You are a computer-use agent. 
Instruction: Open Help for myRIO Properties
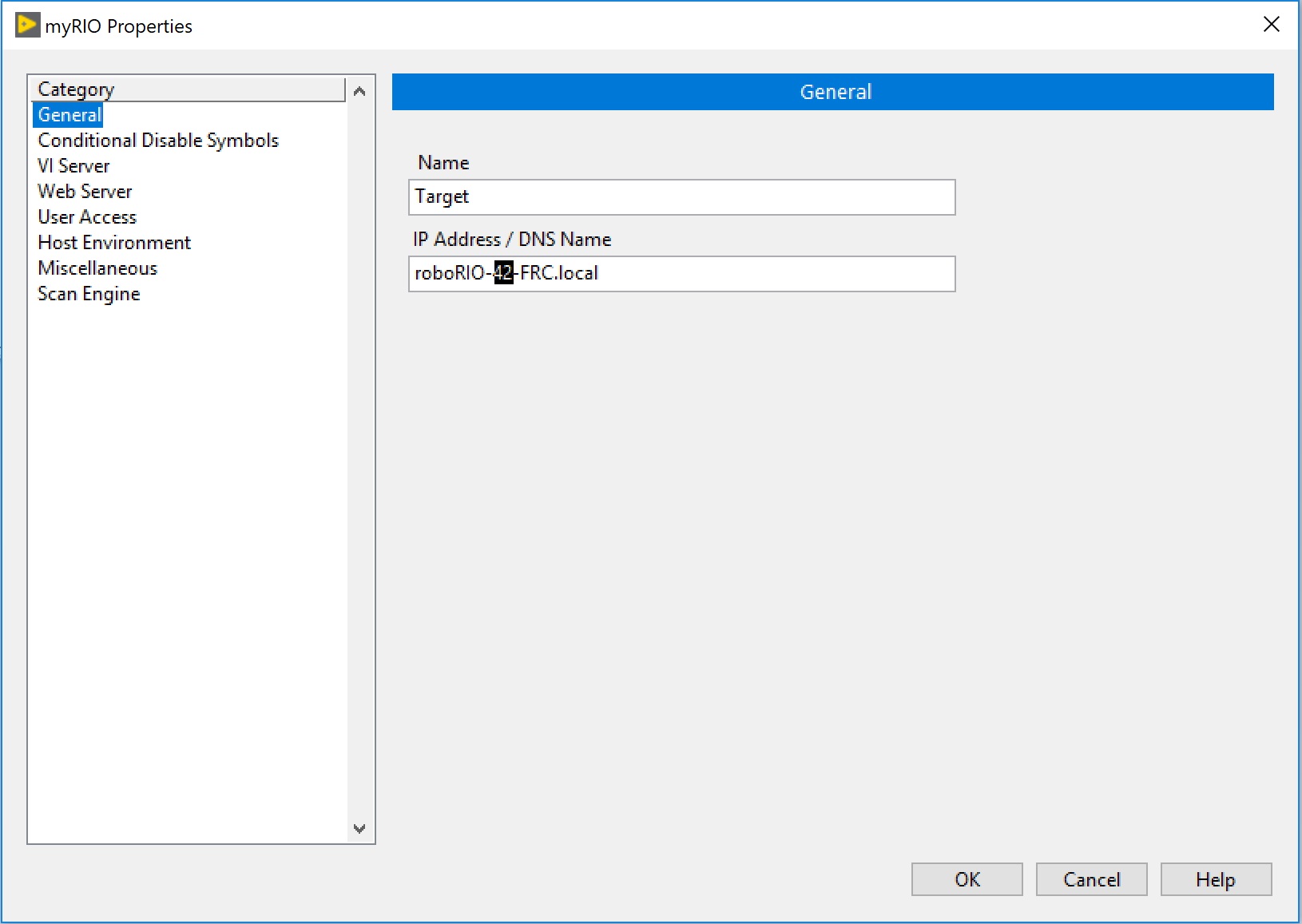coord(1216,879)
